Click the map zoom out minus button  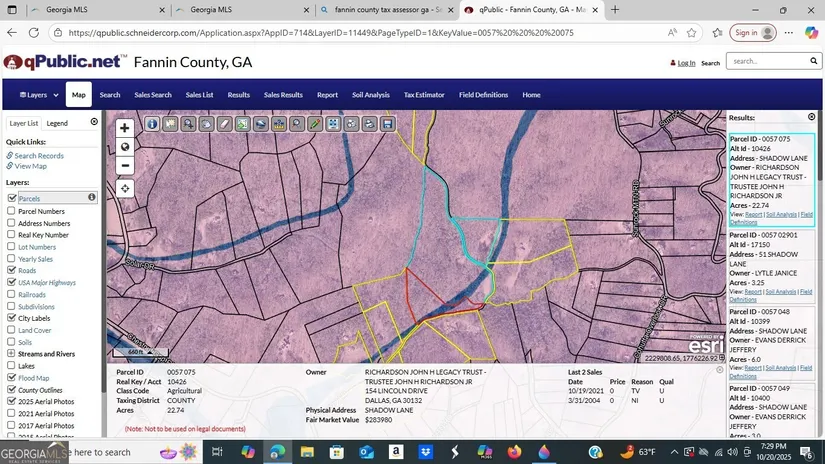125,165
